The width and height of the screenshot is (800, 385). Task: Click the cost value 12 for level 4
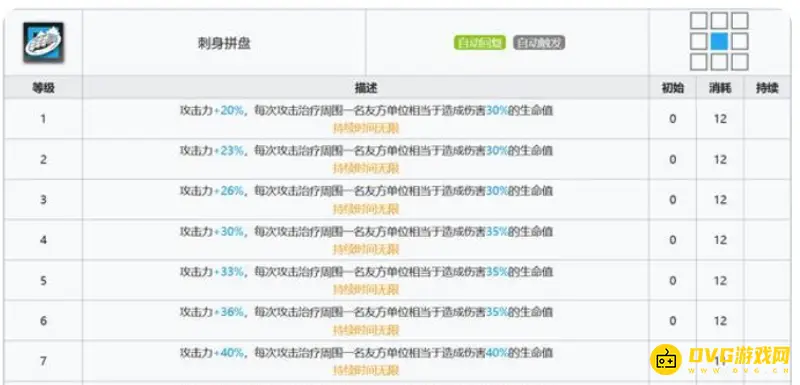(x=720, y=240)
